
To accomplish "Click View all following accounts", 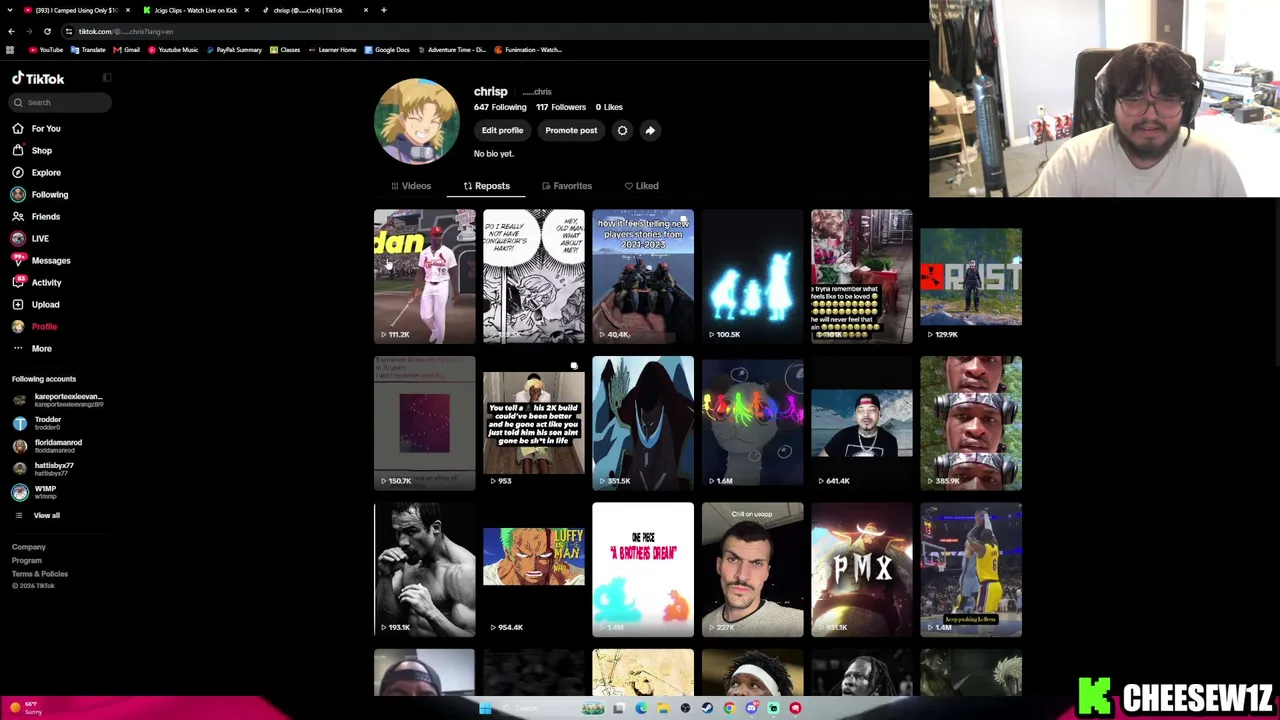I will click(x=47, y=515).
